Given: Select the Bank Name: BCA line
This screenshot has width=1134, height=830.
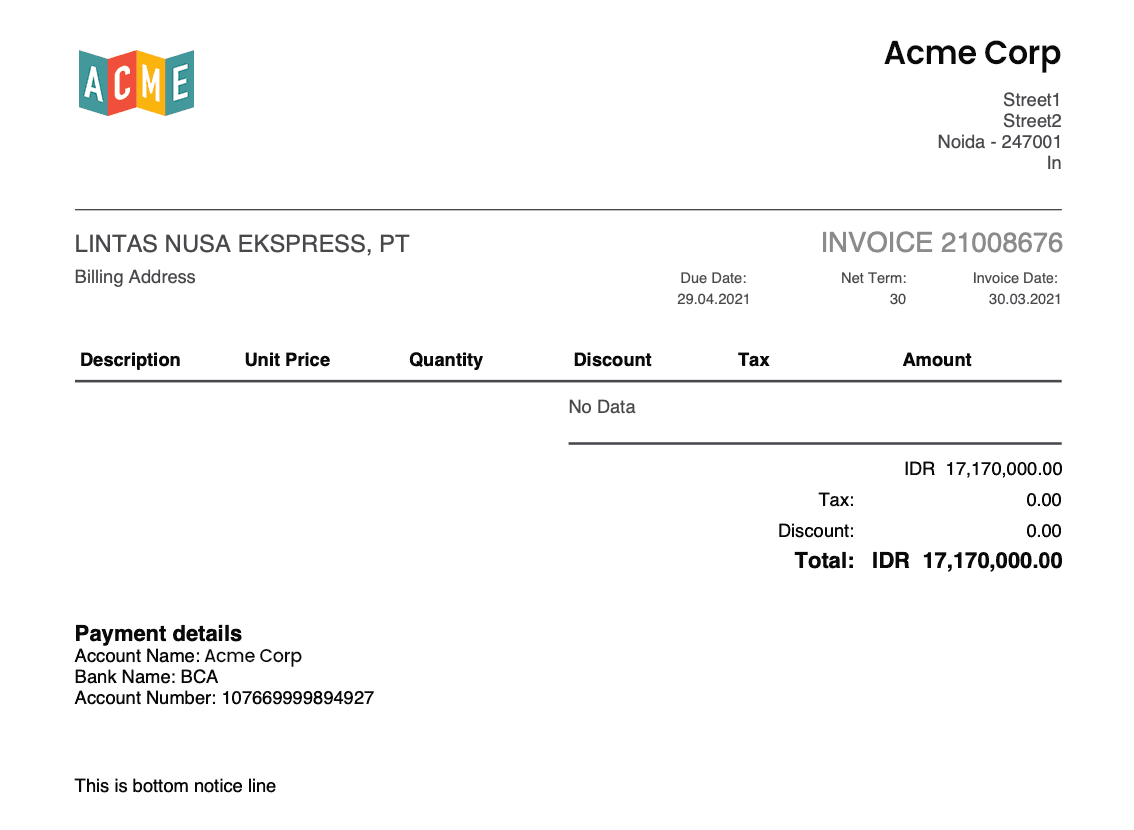Looking at the screenshot, I should (x=146, y=677).
